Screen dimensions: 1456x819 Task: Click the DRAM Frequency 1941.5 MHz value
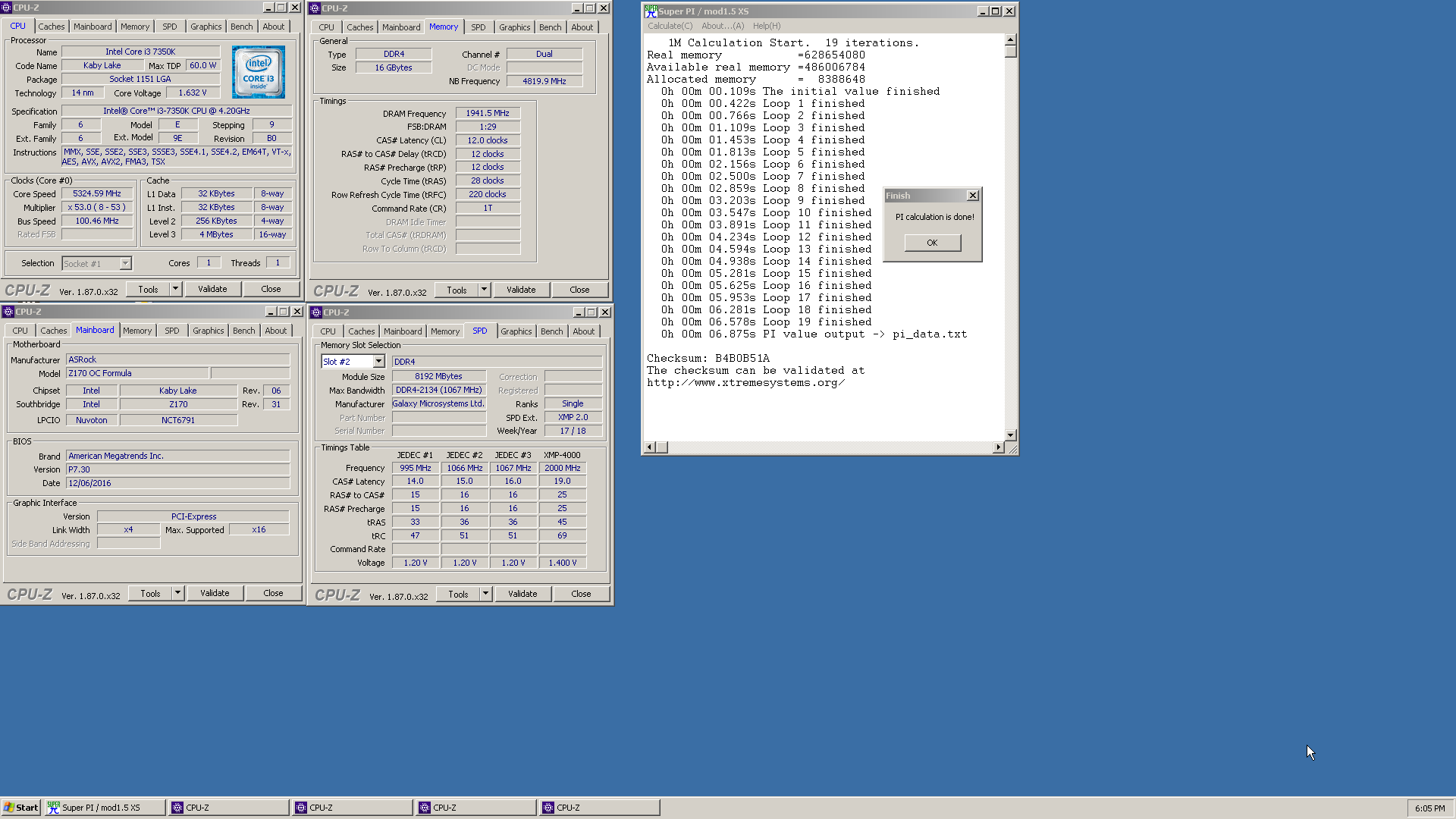click(x=488, y=114)
